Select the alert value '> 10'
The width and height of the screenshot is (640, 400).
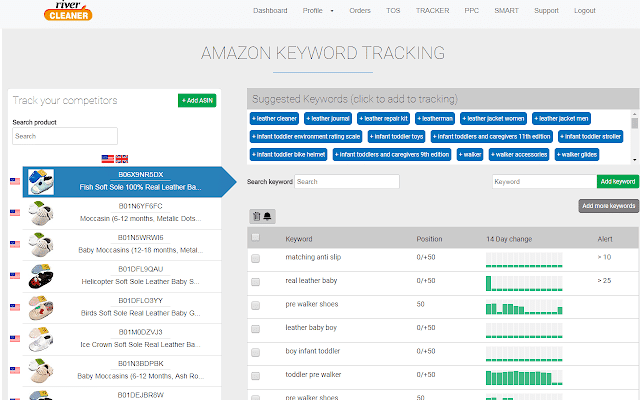[604, 257]
